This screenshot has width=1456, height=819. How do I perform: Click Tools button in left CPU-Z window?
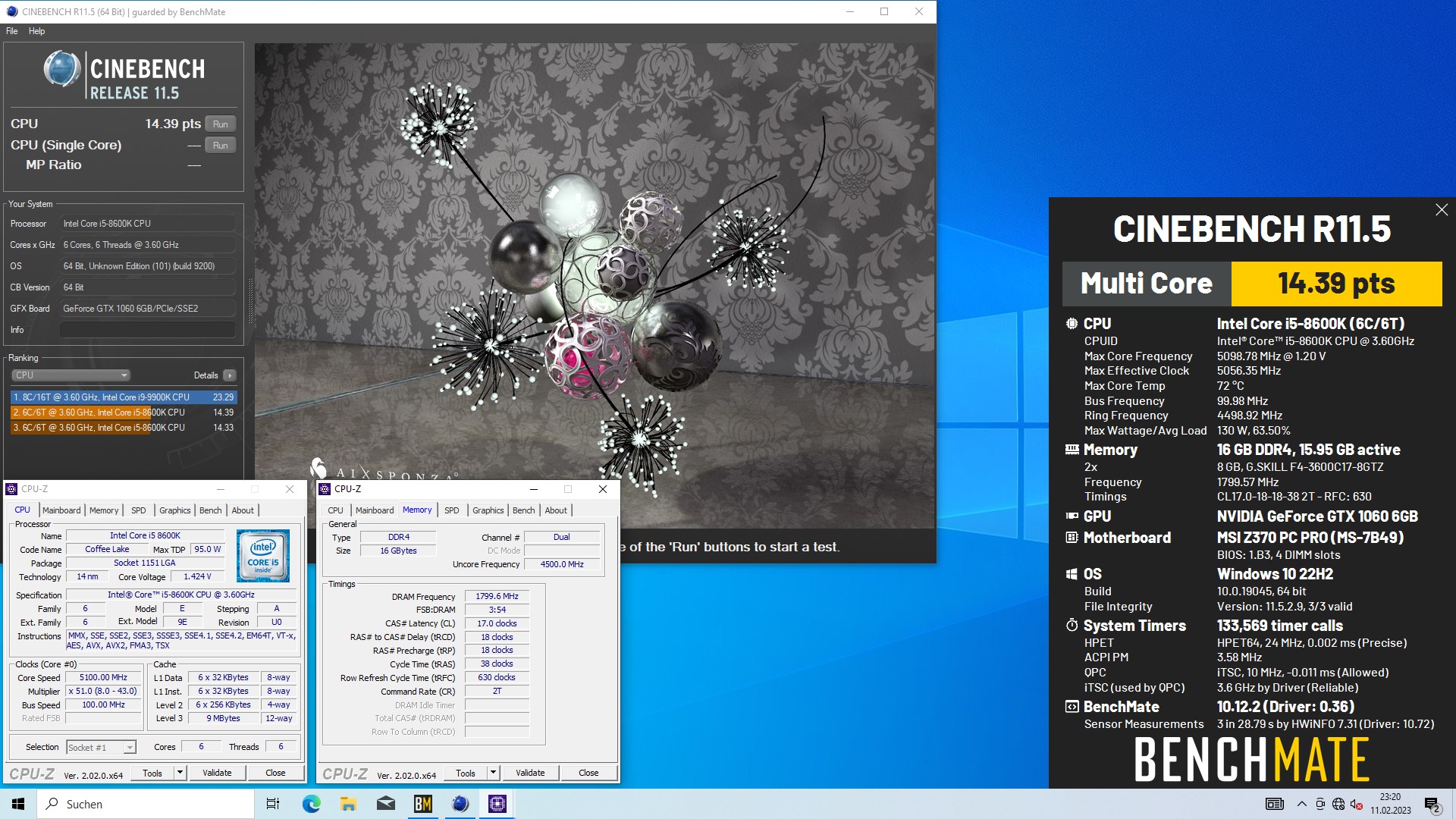[152, 773]
